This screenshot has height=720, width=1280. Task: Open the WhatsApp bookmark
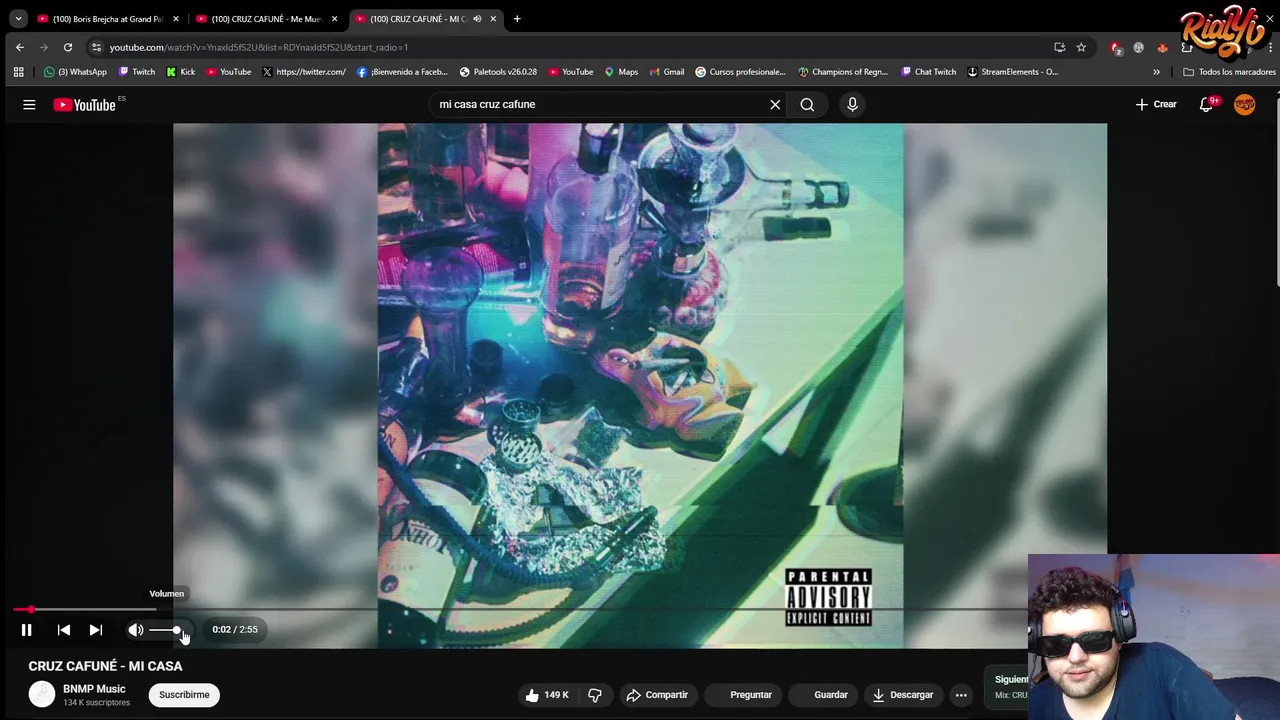(75, 72)
